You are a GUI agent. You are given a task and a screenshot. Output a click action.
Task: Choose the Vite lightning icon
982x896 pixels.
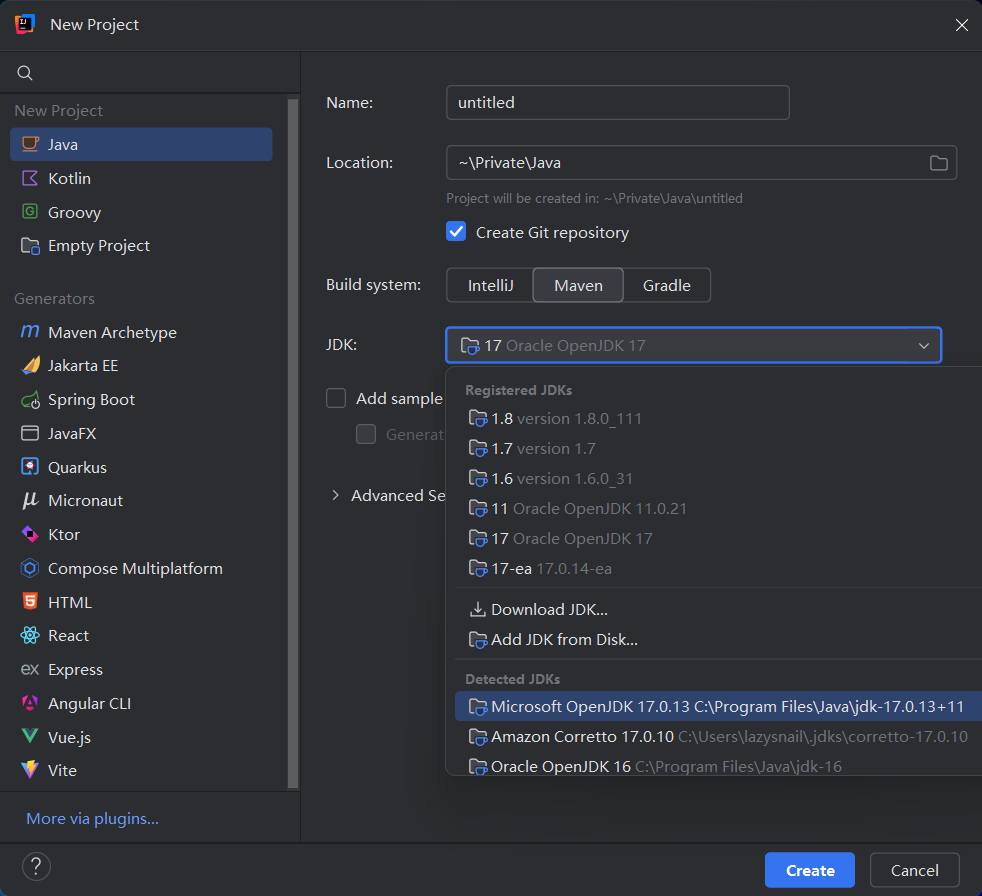click(x=30, y=770)
